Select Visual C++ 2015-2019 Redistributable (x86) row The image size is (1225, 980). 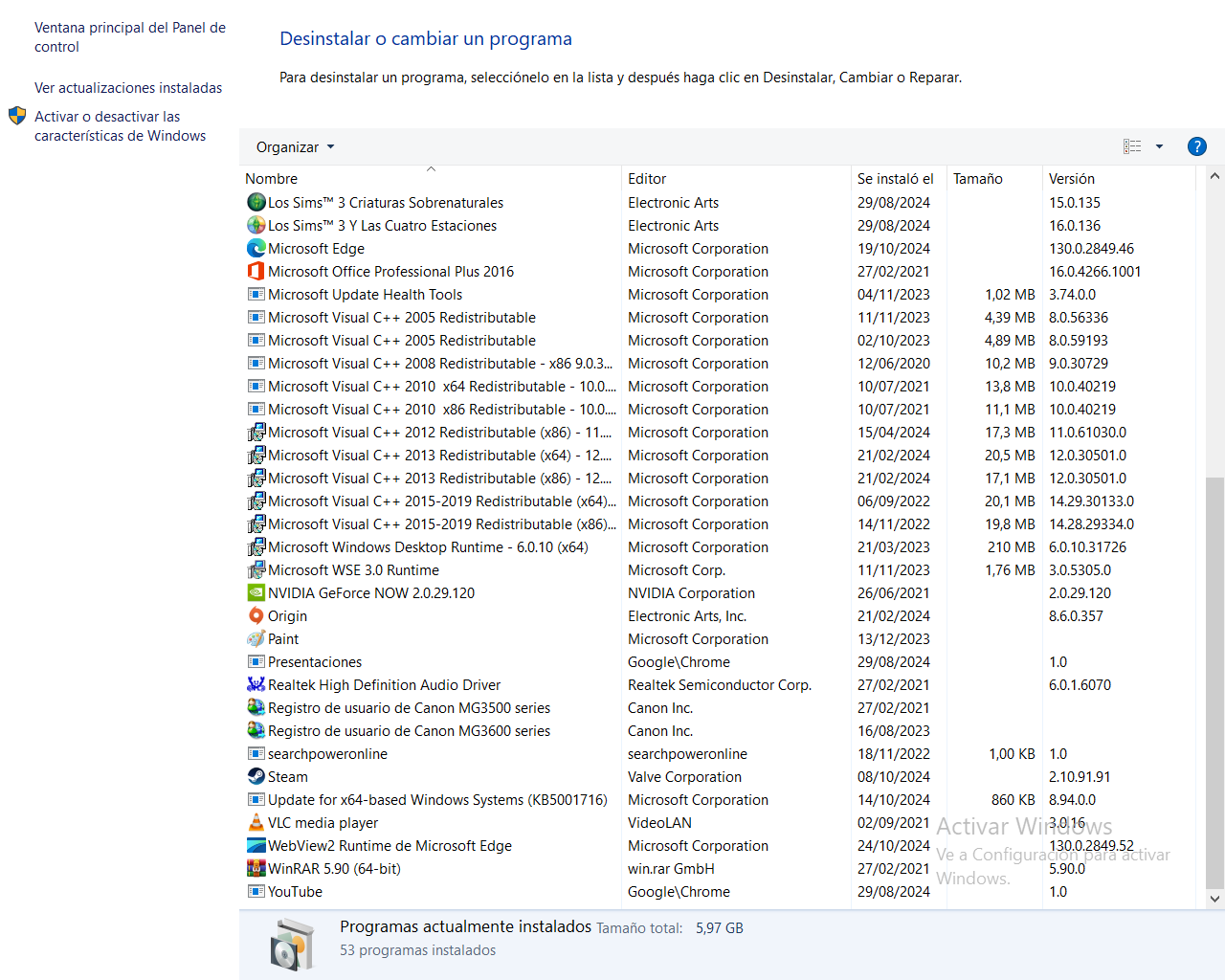(x=718, y=523)
